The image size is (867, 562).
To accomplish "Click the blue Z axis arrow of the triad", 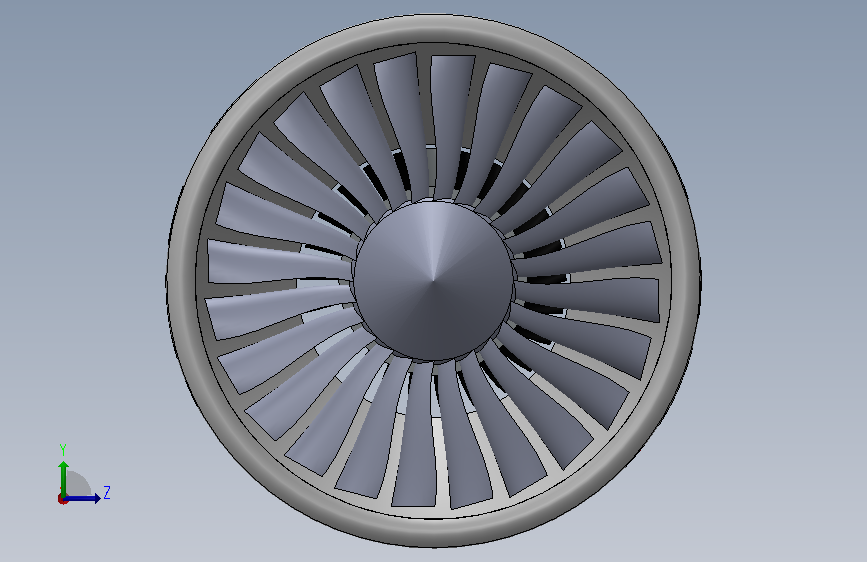I will [83, 498].
